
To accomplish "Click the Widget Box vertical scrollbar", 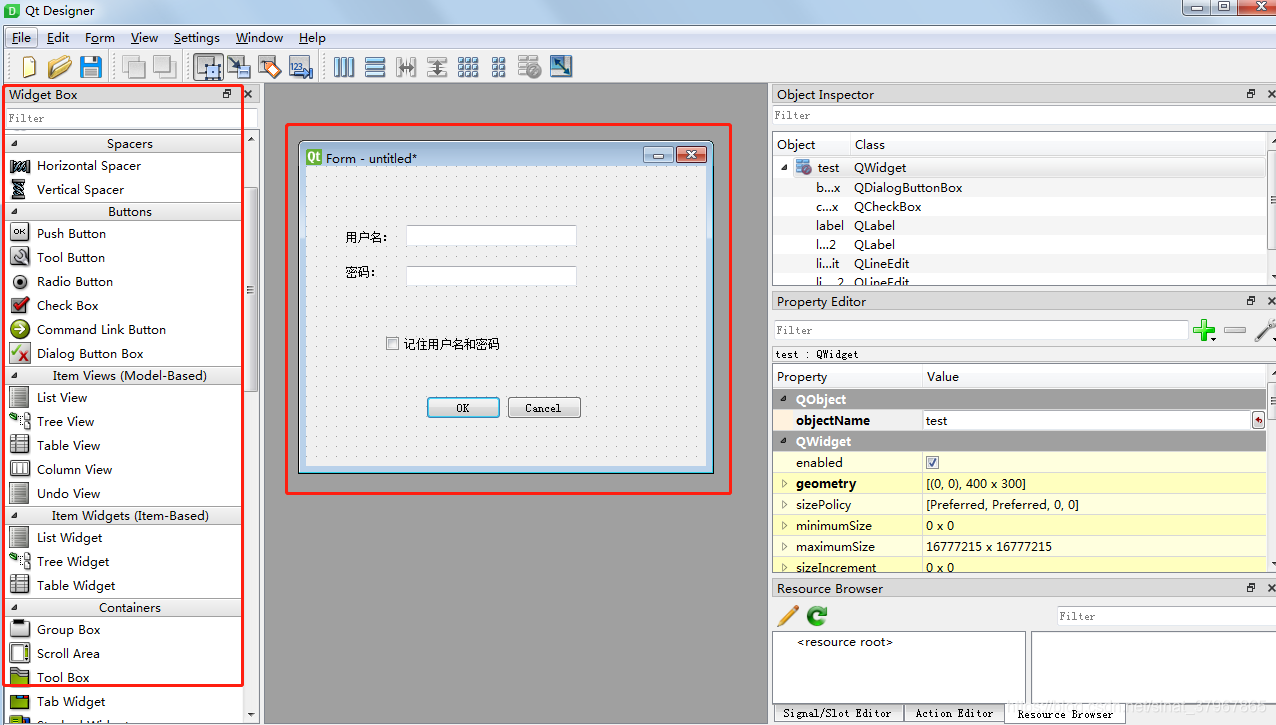I will [250, 290].
